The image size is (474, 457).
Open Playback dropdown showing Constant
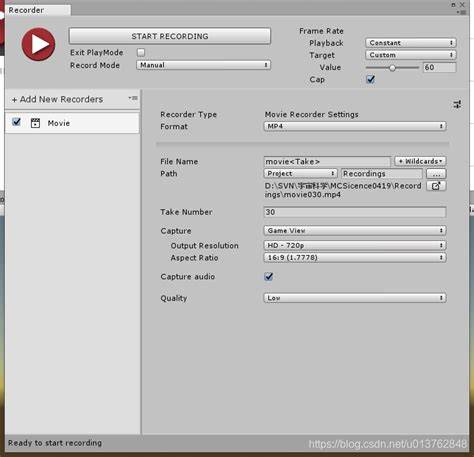pyautogui.click(x=411, y=43)
